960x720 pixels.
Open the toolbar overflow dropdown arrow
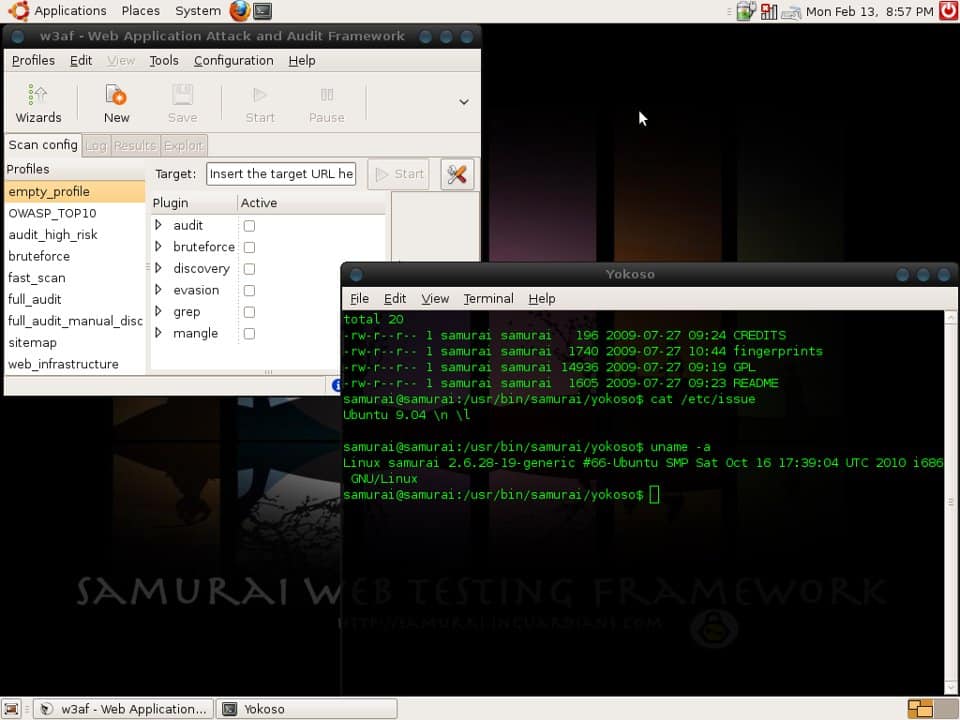464,102
